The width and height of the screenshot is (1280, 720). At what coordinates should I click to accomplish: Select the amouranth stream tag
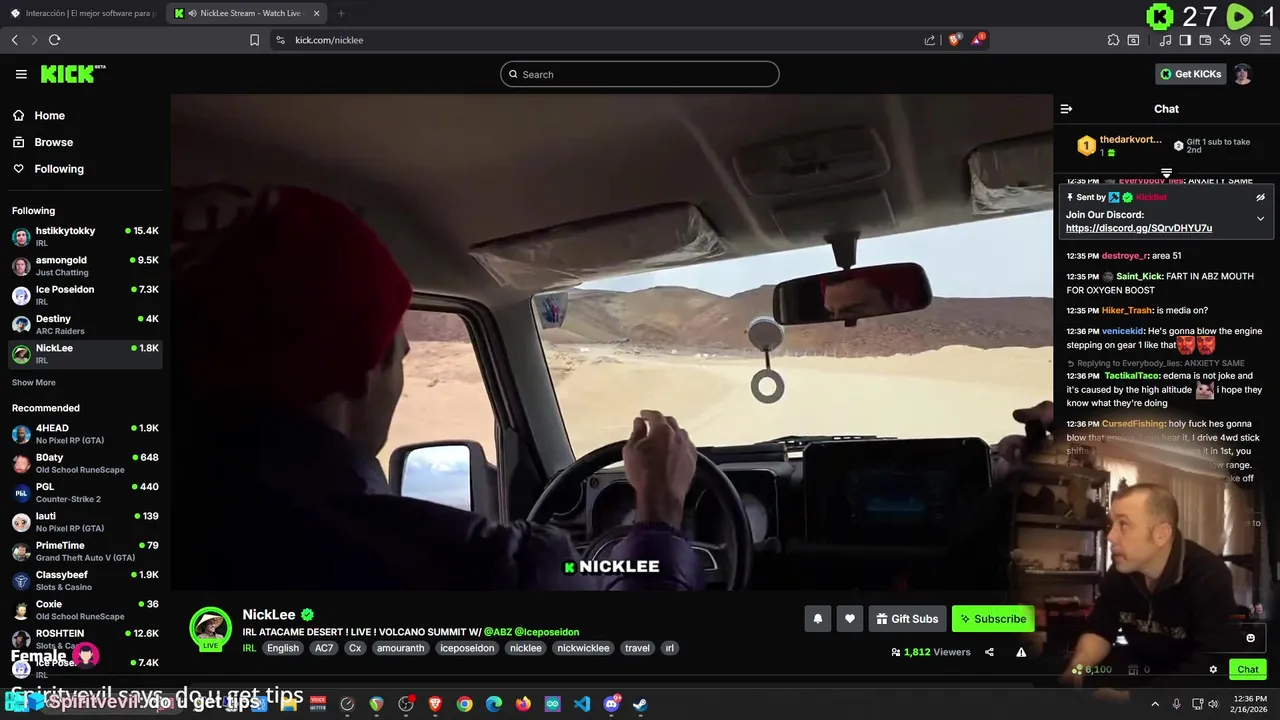pos(400,648)
